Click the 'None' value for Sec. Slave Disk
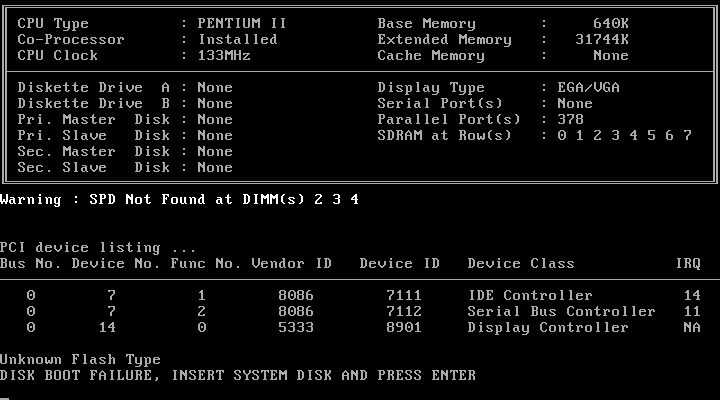Screen dimensions: 720x400 point(215,167)
